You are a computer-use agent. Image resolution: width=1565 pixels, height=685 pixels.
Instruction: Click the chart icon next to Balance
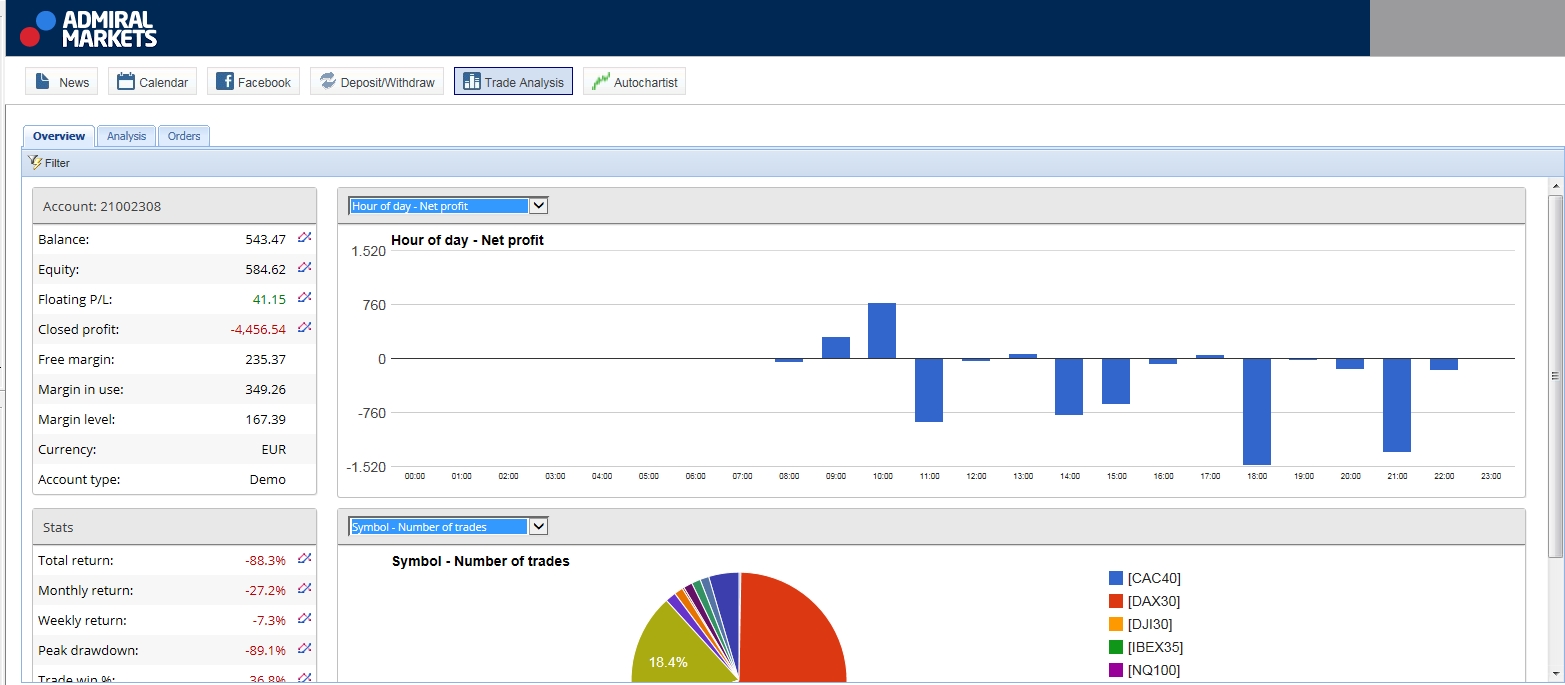tap(305, 238)
